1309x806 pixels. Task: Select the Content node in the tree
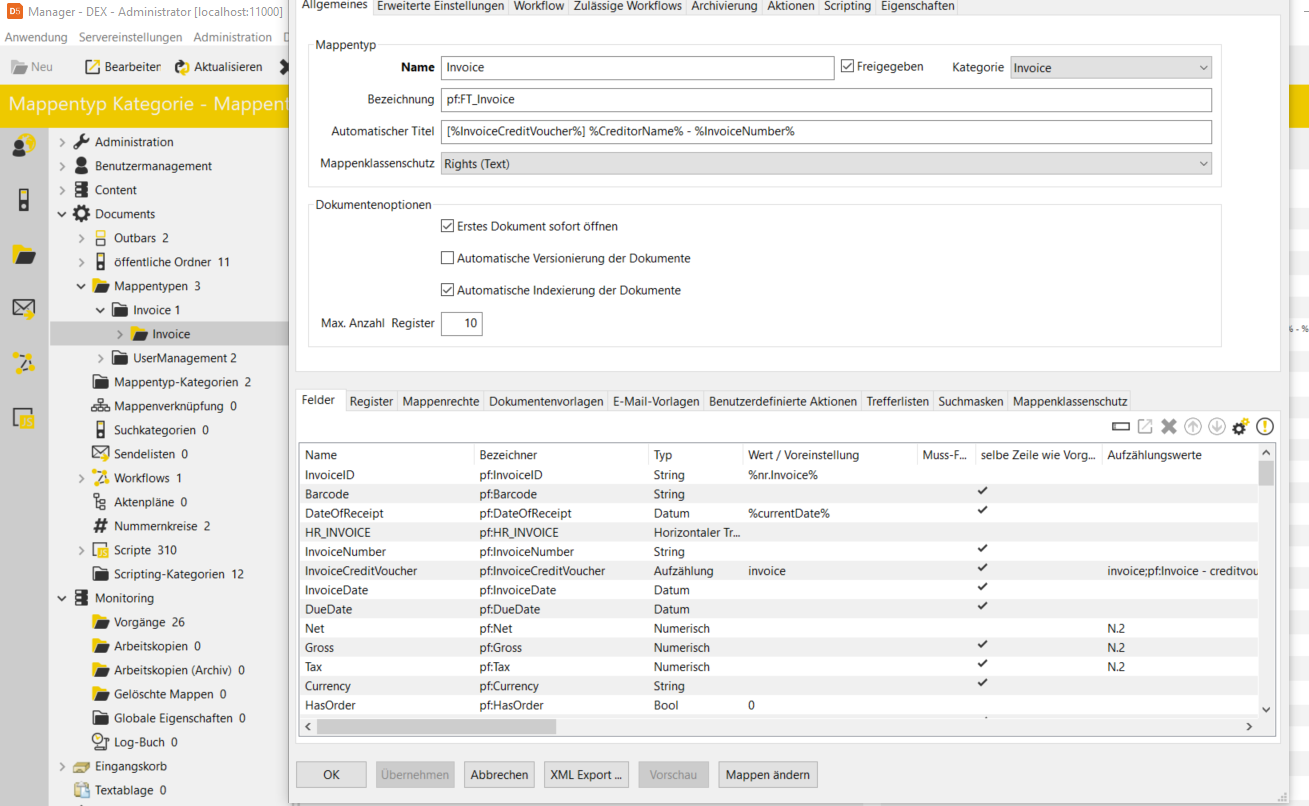(x=116, y=190)
